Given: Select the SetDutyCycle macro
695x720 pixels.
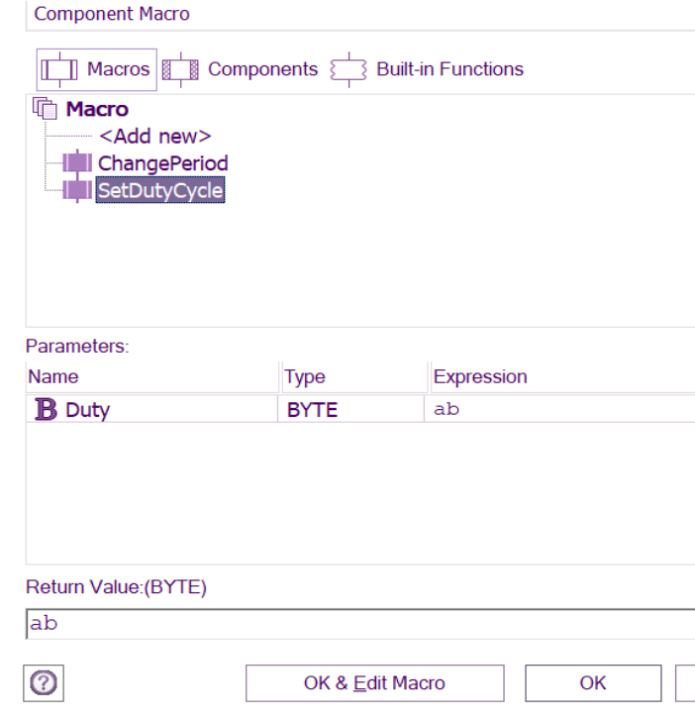Looking at the screenshot, I should point(160,190).
